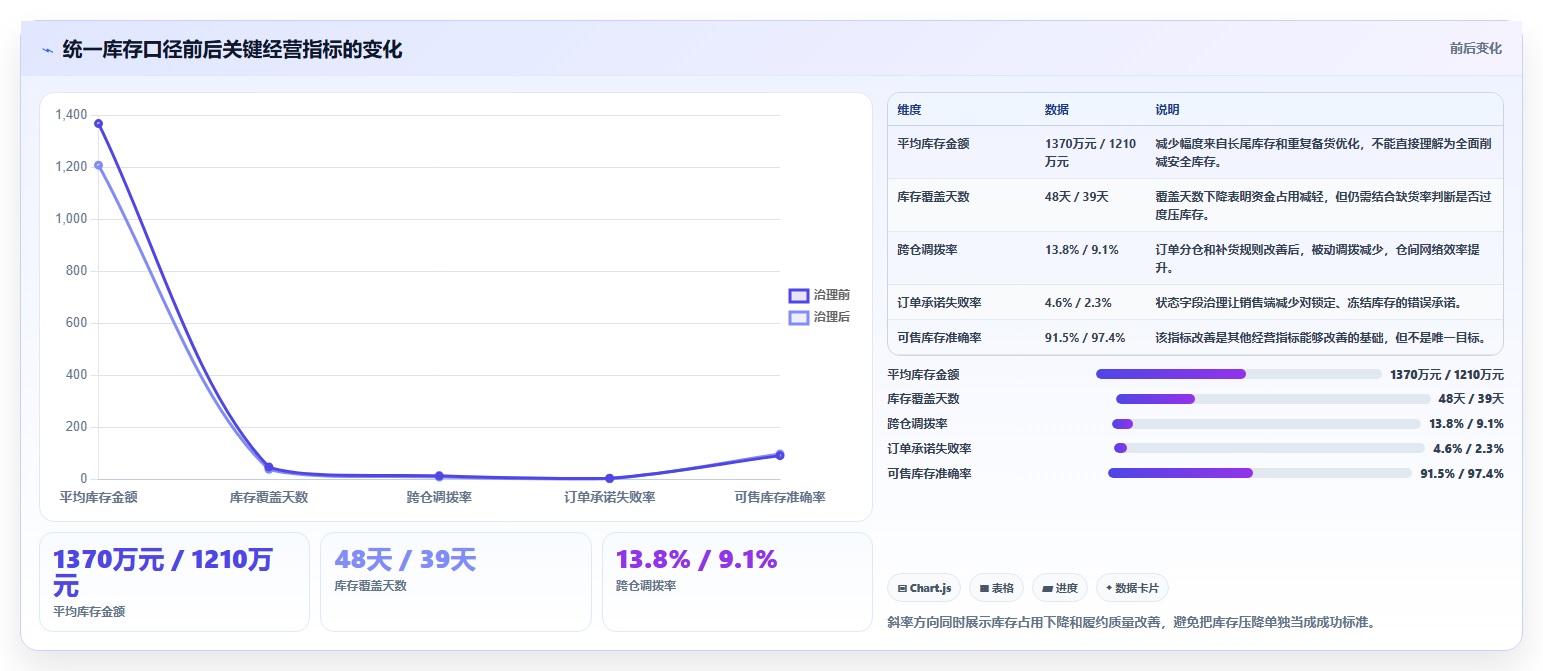Click x-axis label 库存覆盖天数

coord(269,497)
